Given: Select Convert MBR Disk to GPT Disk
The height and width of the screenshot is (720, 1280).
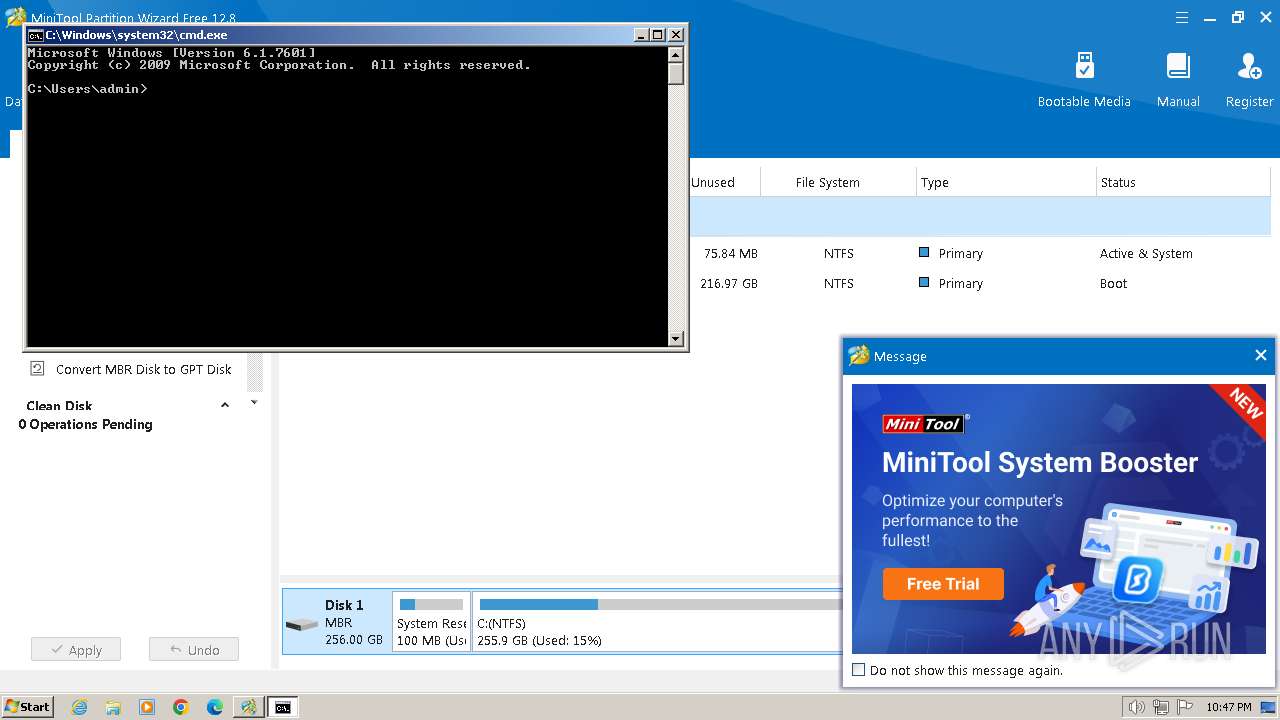Looking at the screenshot, I should (x=144, y=369).
